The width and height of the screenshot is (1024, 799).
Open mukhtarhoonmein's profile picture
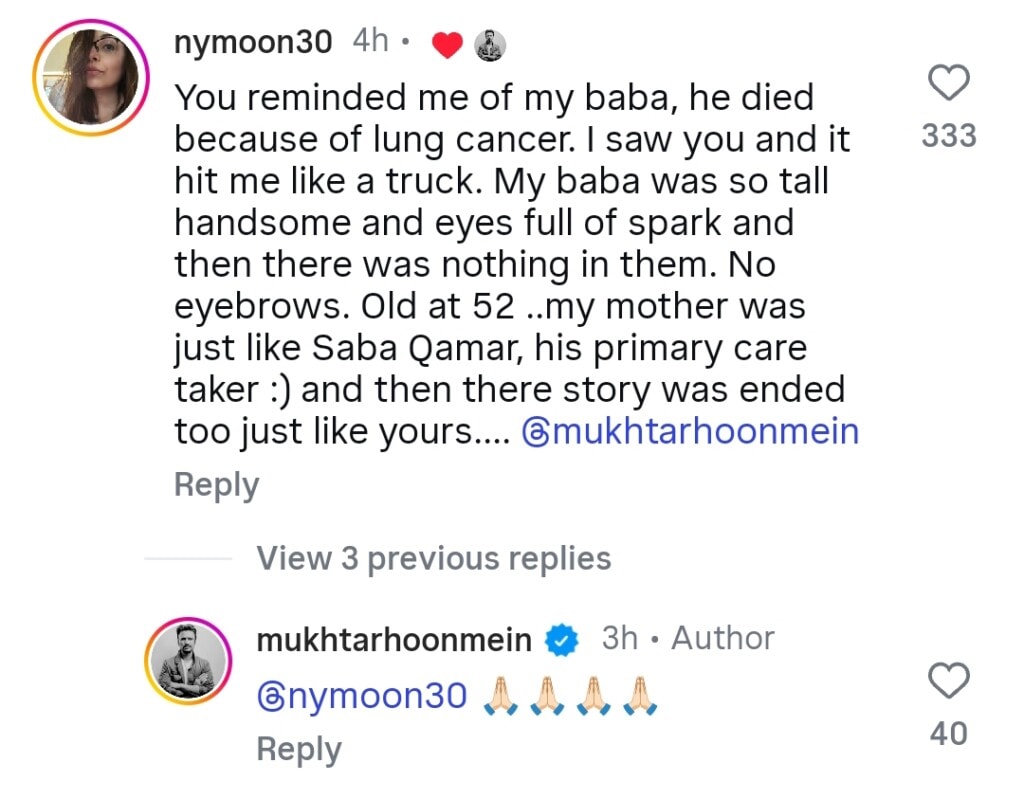pos(188,662)
